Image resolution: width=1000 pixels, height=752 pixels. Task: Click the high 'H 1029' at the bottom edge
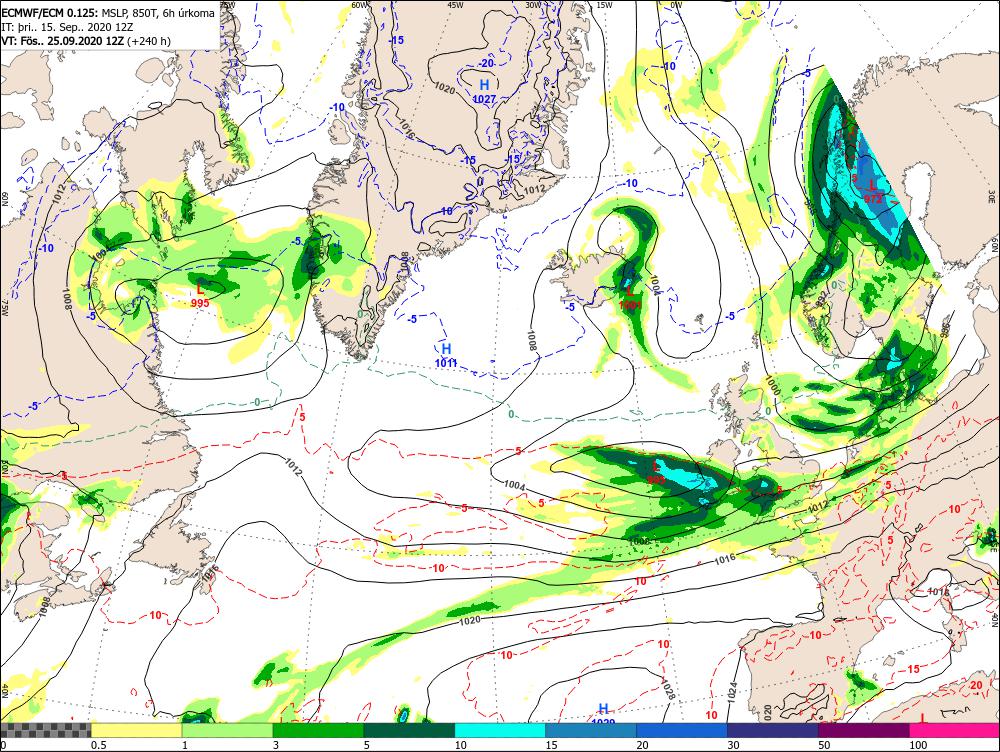click(603, 714)
